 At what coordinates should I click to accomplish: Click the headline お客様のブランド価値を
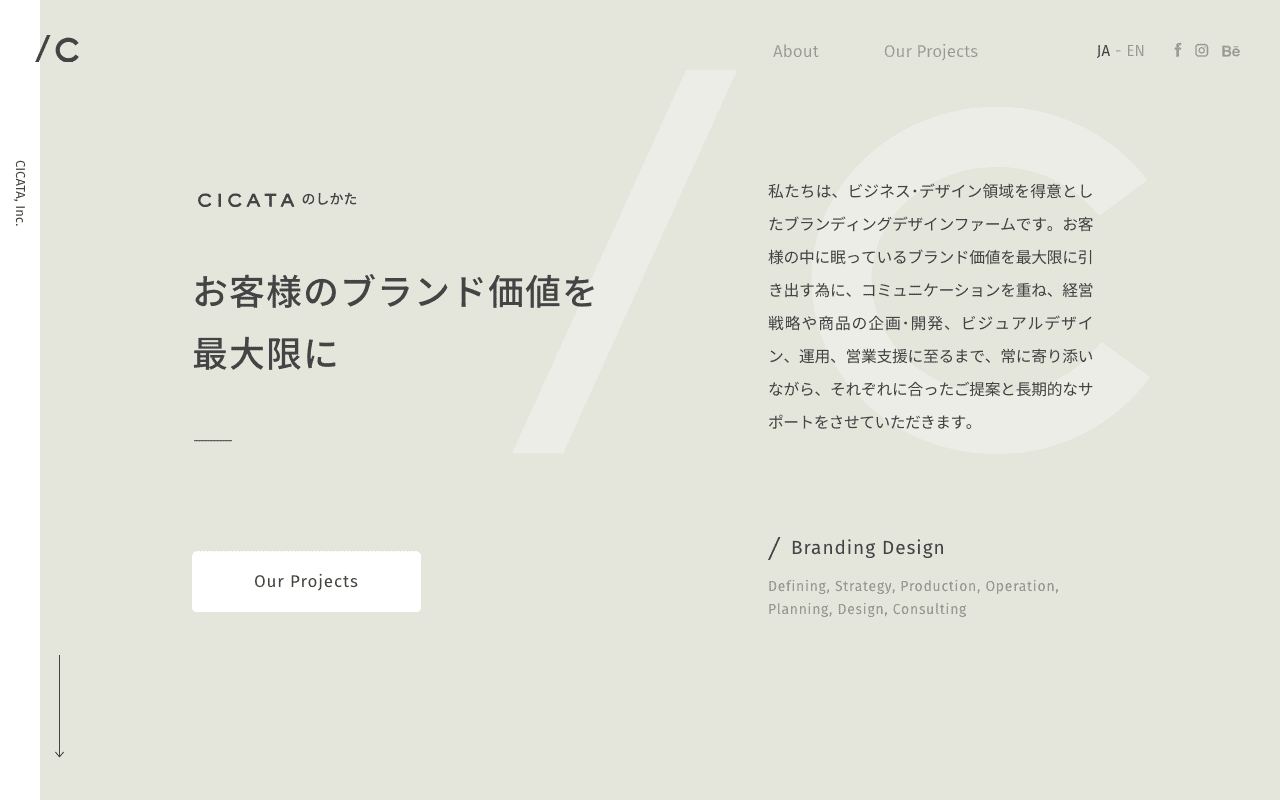click(394, 292)
